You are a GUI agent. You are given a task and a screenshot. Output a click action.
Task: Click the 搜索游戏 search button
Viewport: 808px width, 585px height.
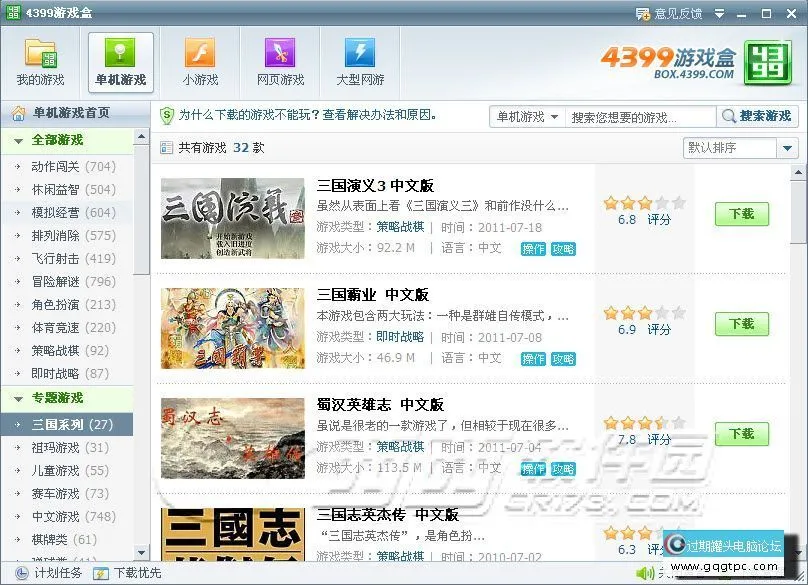coord(757,117)
